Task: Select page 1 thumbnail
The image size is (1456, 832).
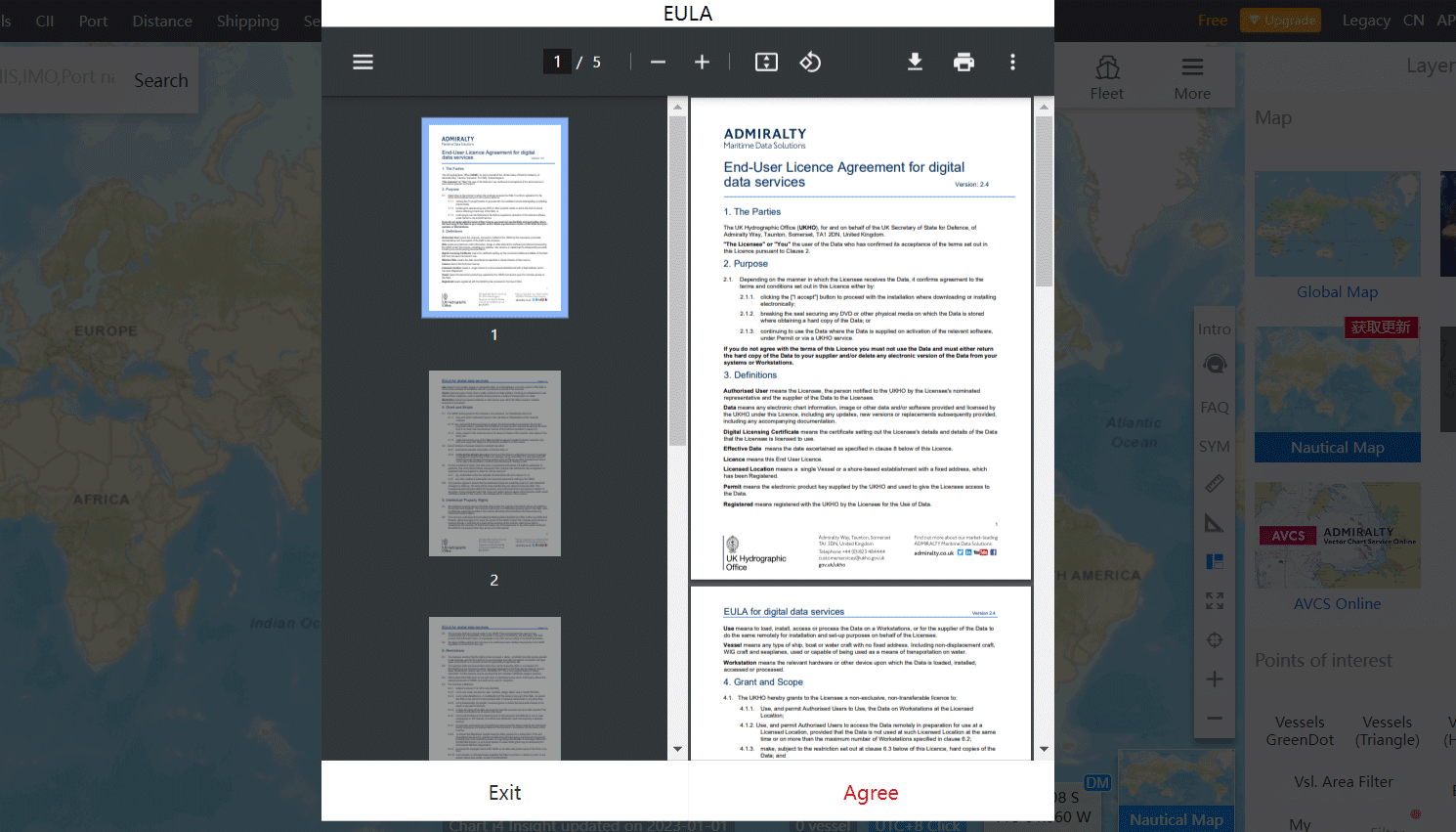Action: [494, 217]
